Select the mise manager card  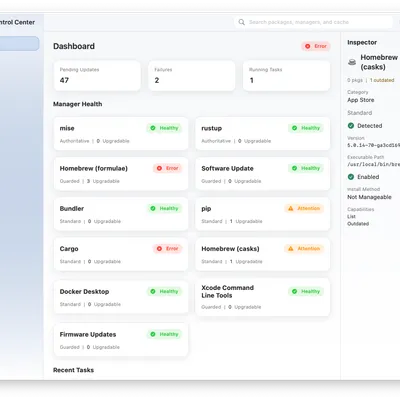click(x=121, y=133)
